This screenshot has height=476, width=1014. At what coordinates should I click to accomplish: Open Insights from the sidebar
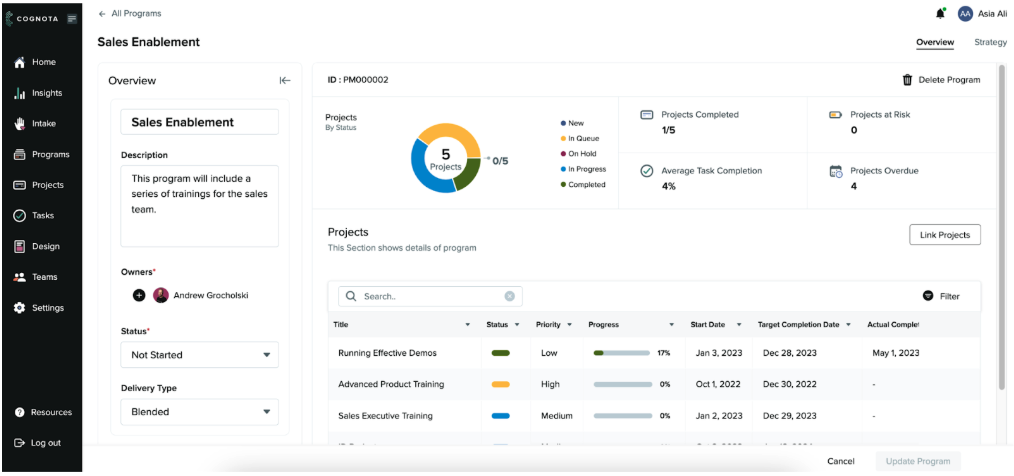pos(46,93)
